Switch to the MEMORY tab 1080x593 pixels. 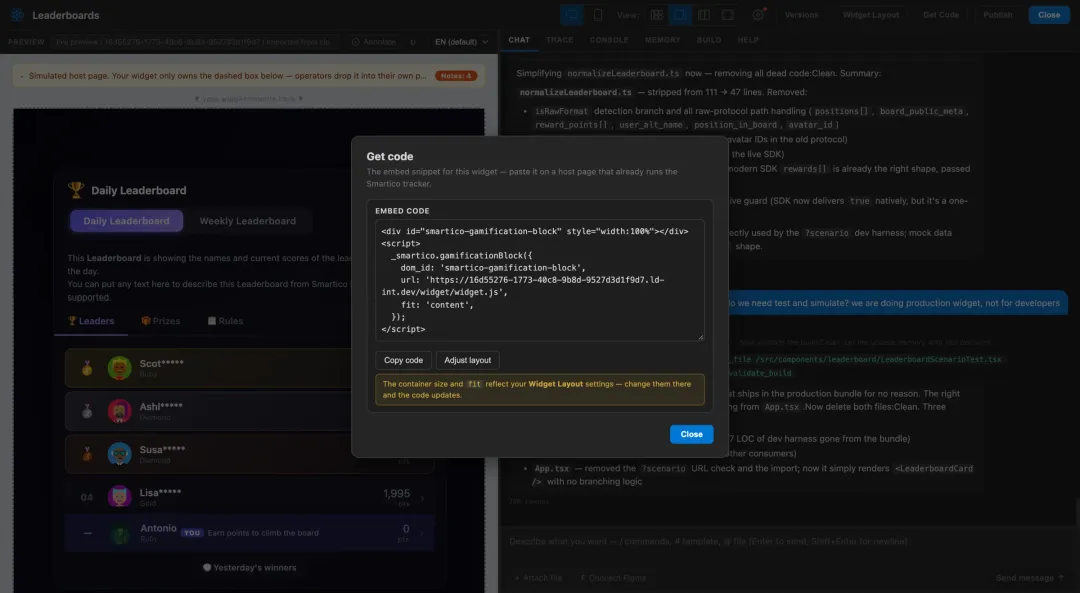[663, 40]
